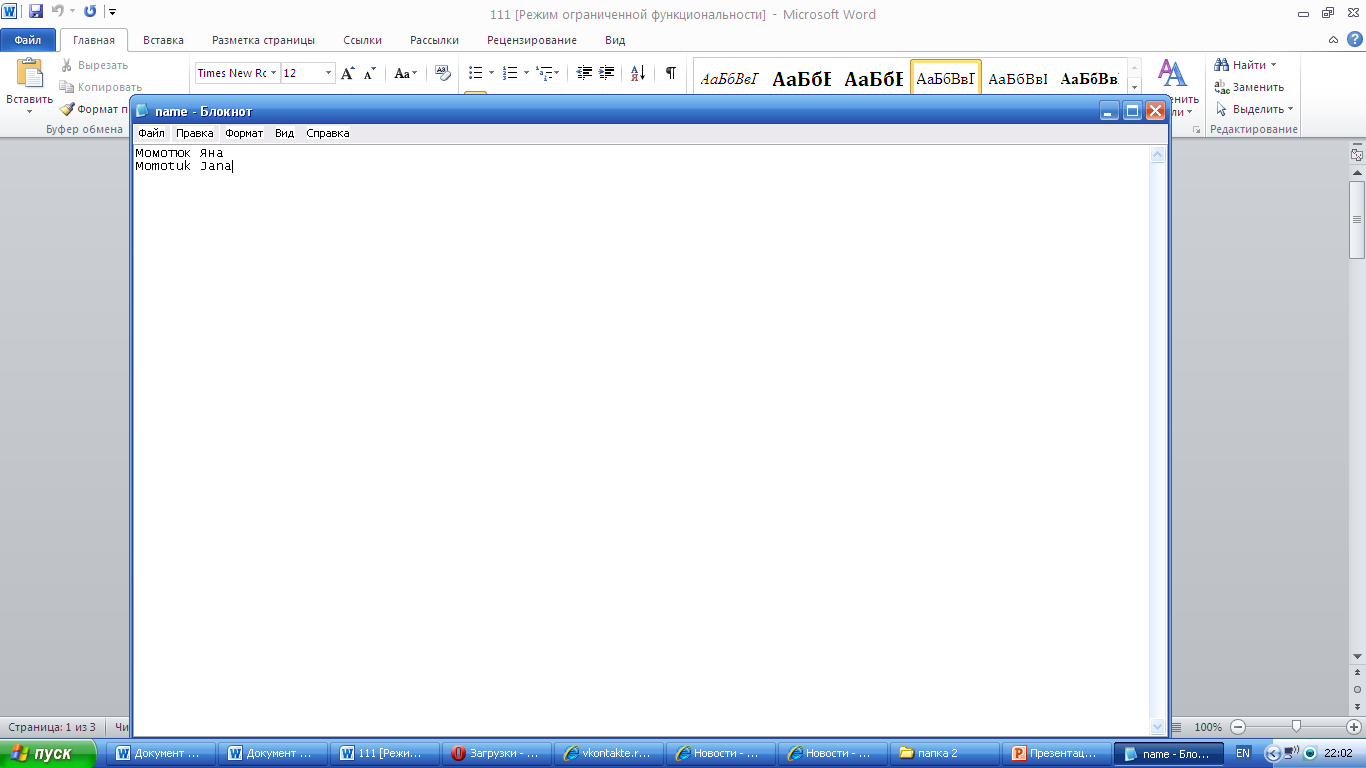Open the font name dropdown (Times New Roman)
The width and height of the screenshot is (1366, 768).
tap(273, 73)
